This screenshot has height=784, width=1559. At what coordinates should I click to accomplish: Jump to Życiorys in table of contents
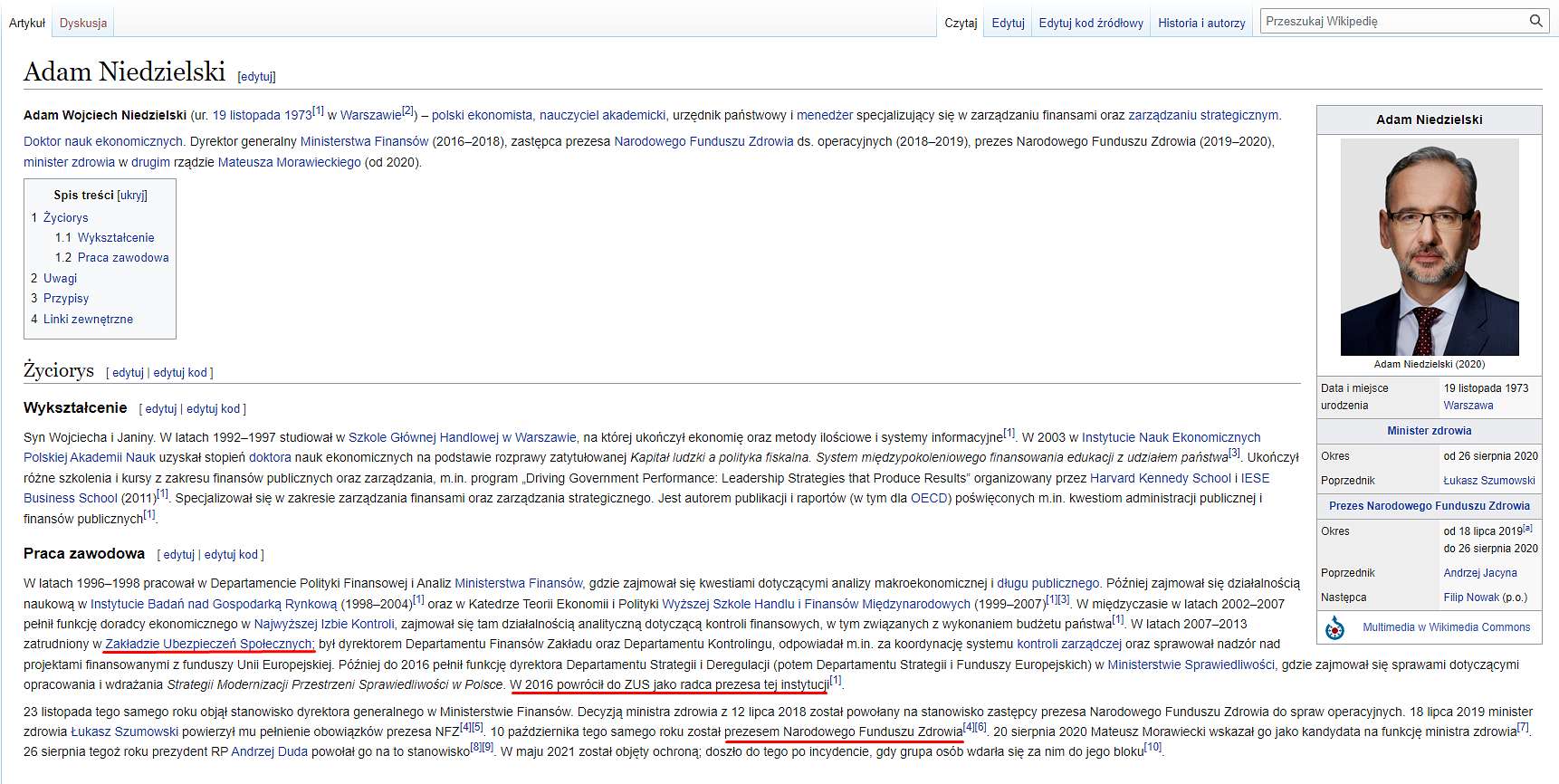point(66,218)
